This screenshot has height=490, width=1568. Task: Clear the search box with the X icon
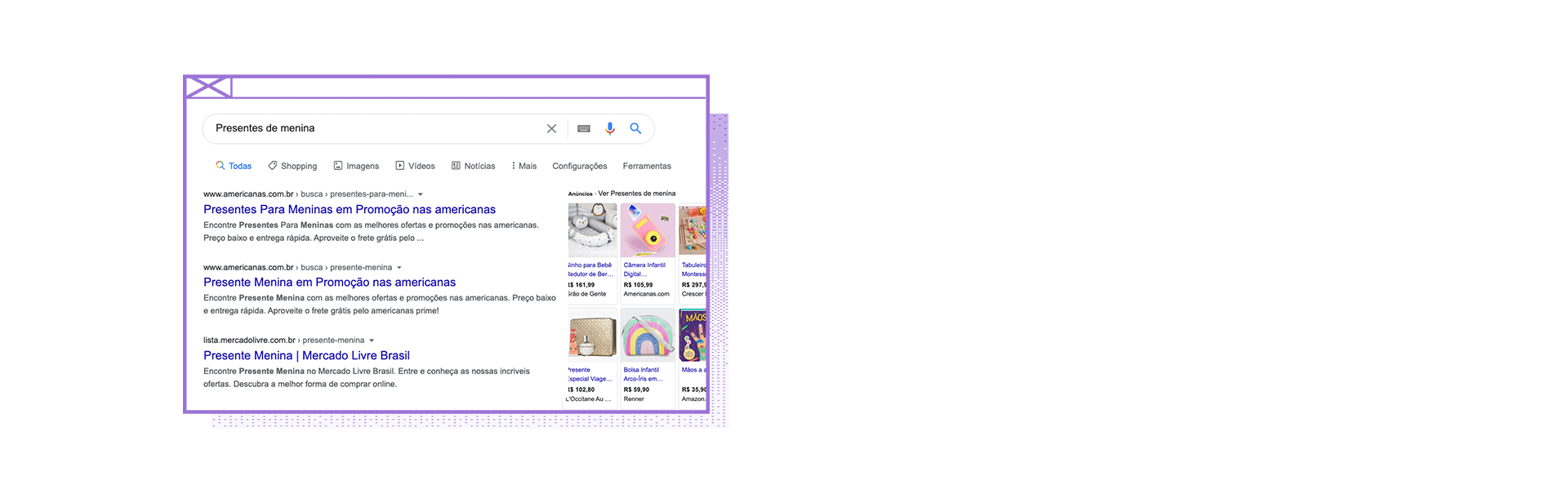tap(551, 129)
